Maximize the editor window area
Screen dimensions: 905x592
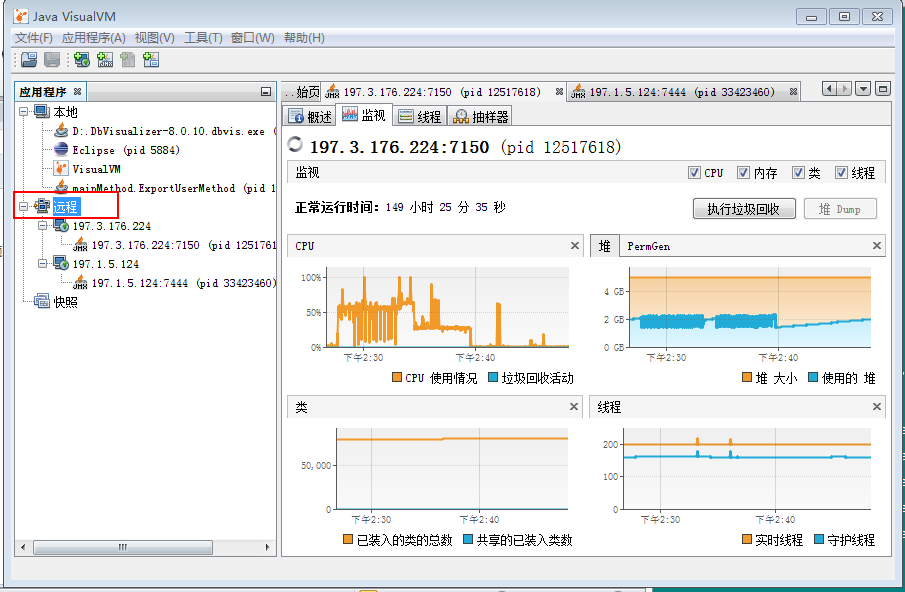point(882,89)
